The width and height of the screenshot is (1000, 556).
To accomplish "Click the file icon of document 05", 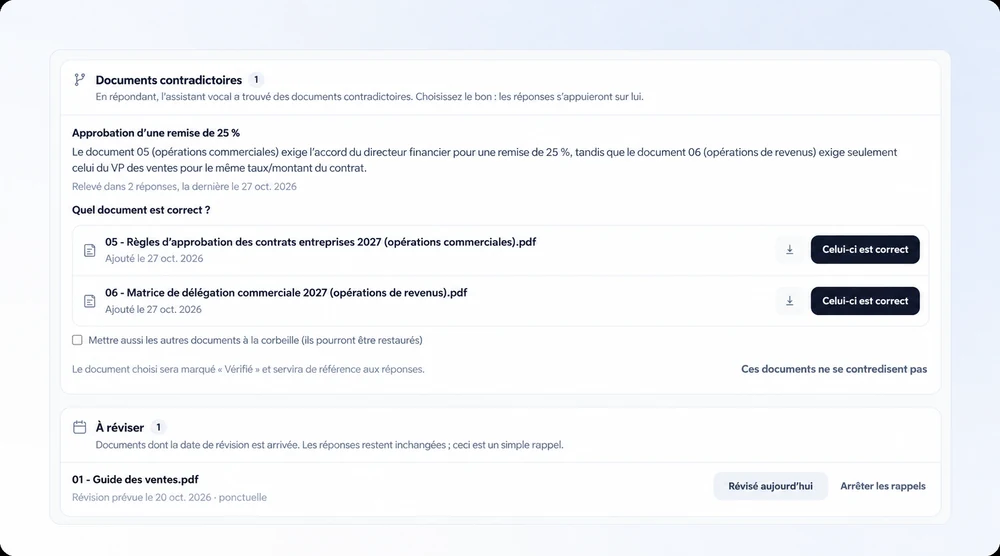I will coord(90,250).
